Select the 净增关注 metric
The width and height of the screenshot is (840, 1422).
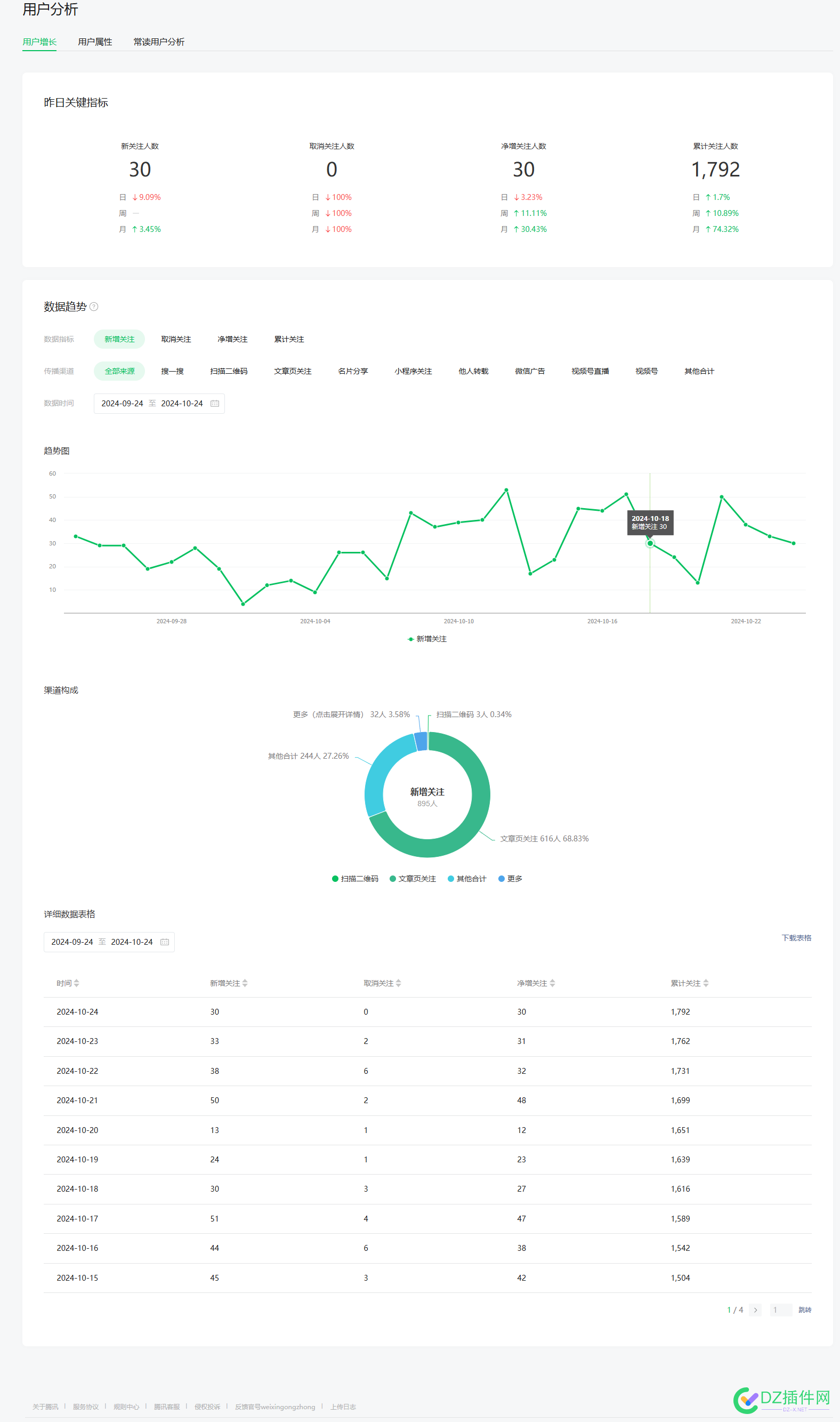[232, 339]
